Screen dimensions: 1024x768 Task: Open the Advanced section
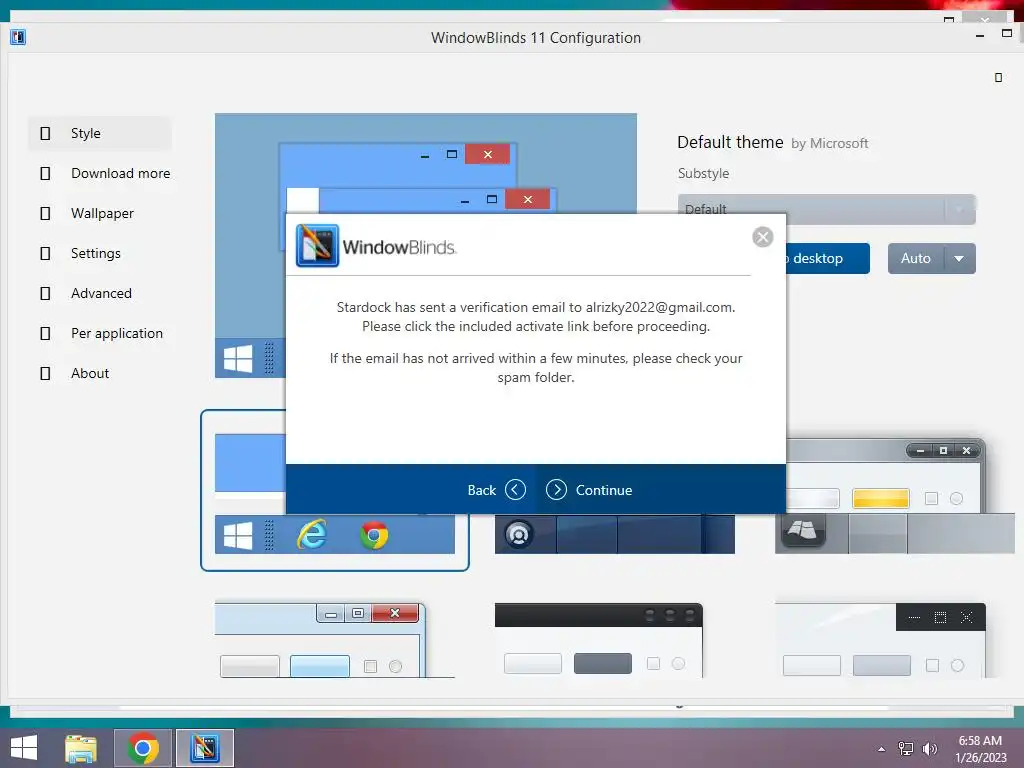click(99, 293)
